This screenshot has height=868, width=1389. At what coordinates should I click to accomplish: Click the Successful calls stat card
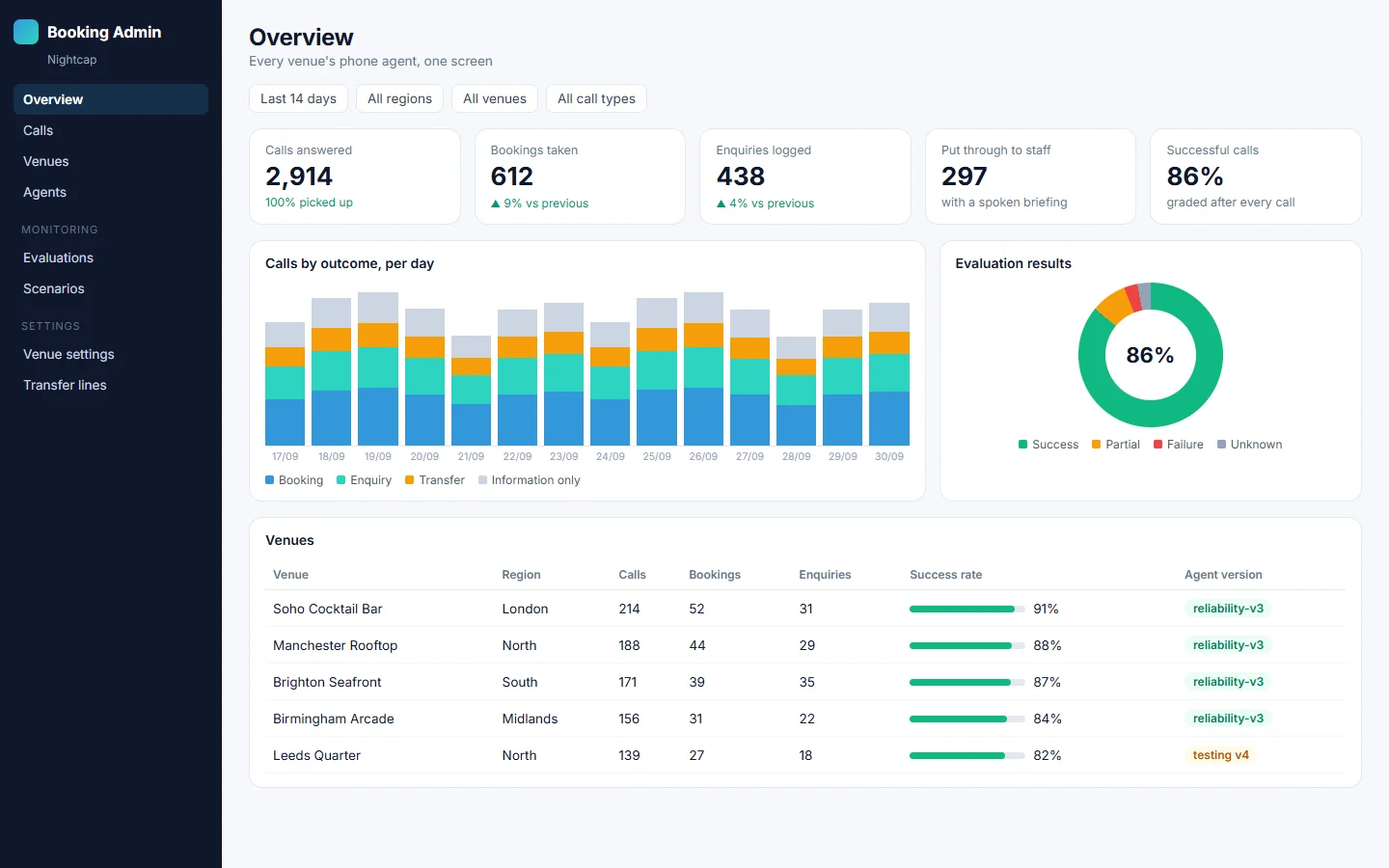pos(1256,176)
